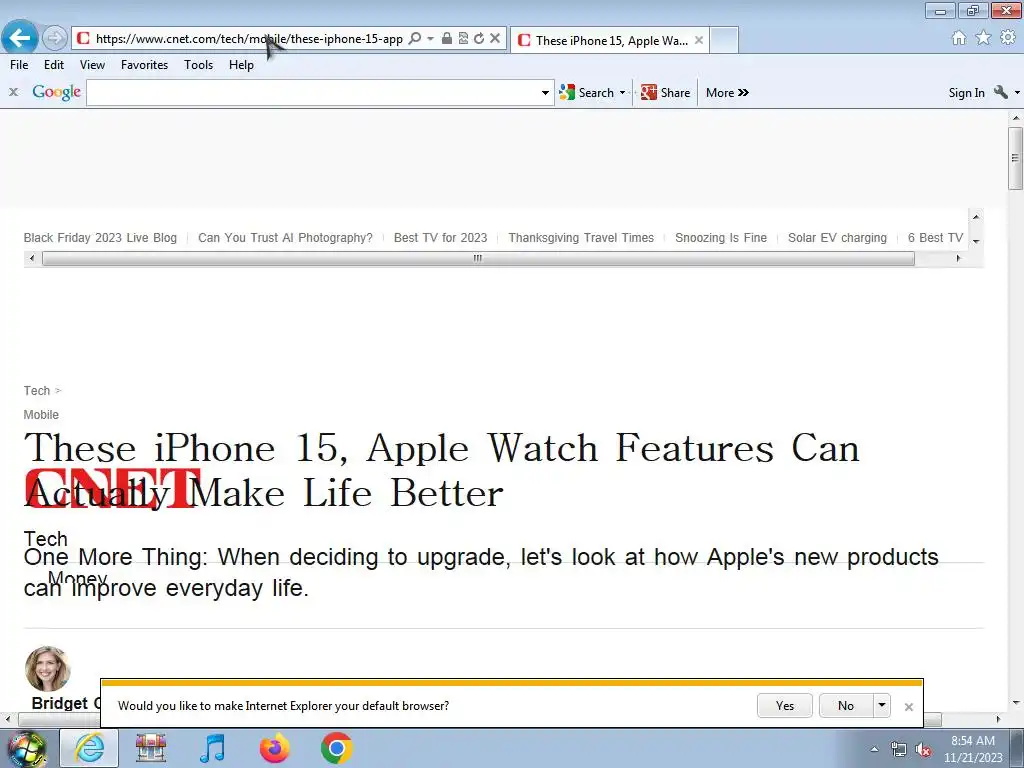The image size is (1024, 768).
Task: Open the Tools menu
Action: coord(199,65)
